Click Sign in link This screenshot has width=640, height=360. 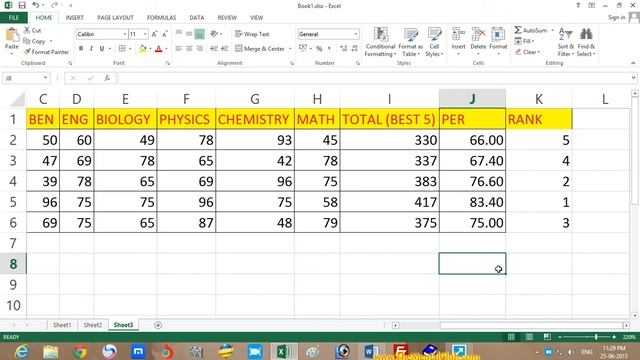[x=616, y=17]
